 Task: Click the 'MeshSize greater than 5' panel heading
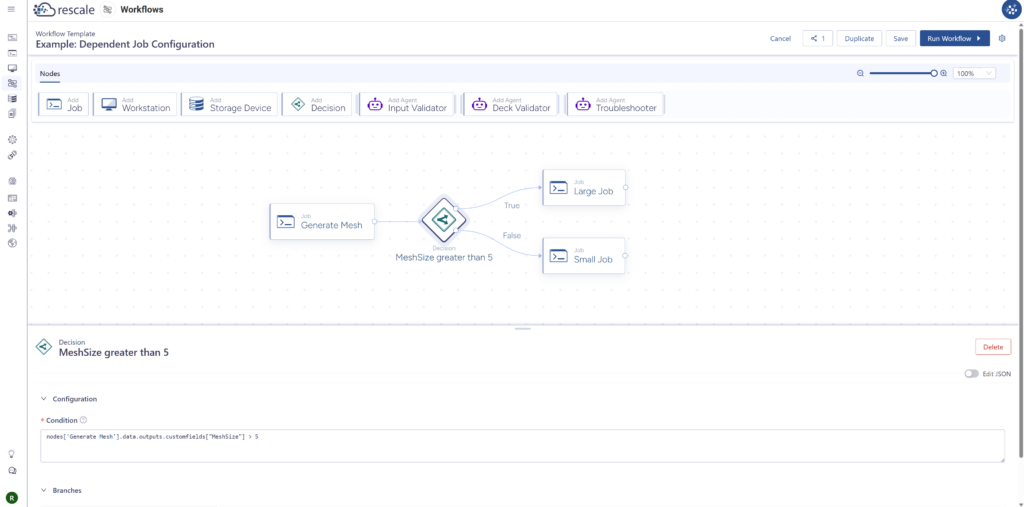point(114,353)
